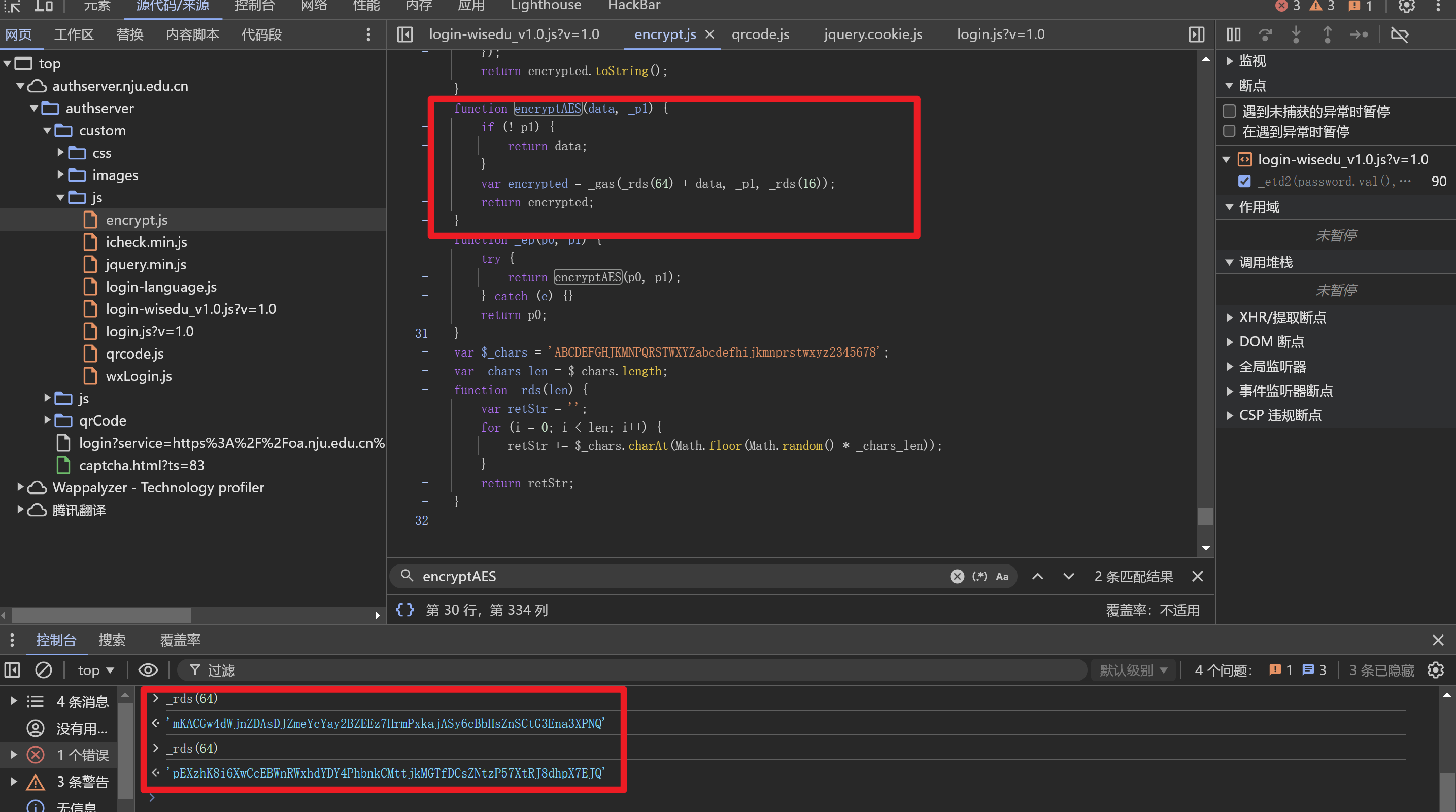
Task: Go to previous search match
Action: [x=1038, y=576]
